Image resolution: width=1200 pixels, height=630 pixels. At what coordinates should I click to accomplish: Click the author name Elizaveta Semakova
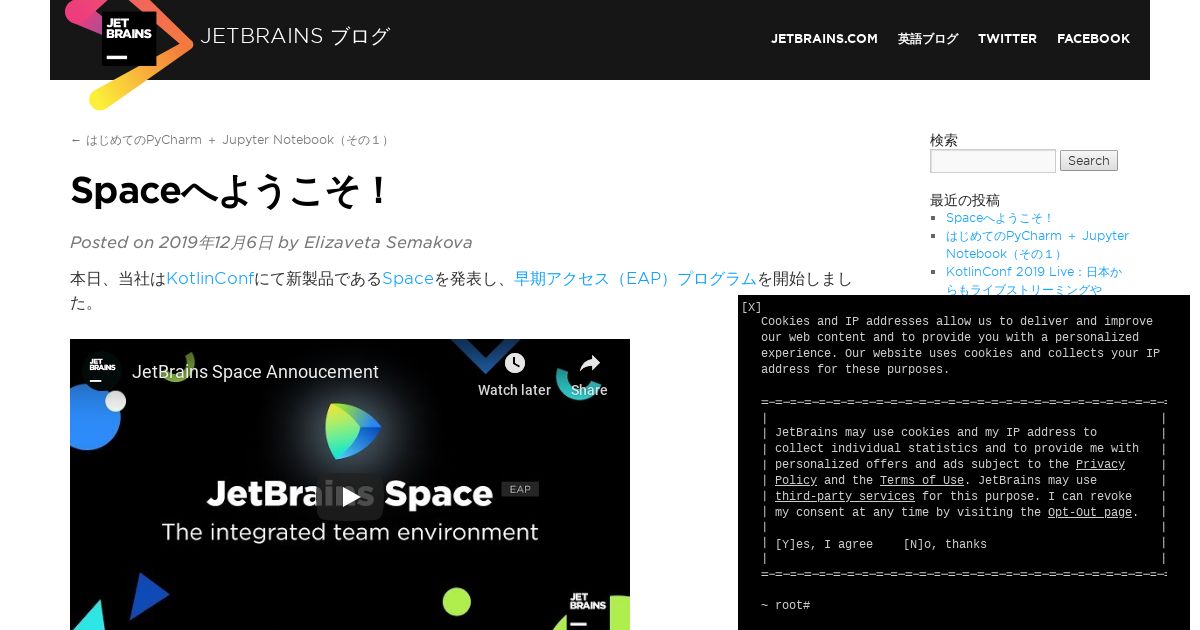(388, 243)
